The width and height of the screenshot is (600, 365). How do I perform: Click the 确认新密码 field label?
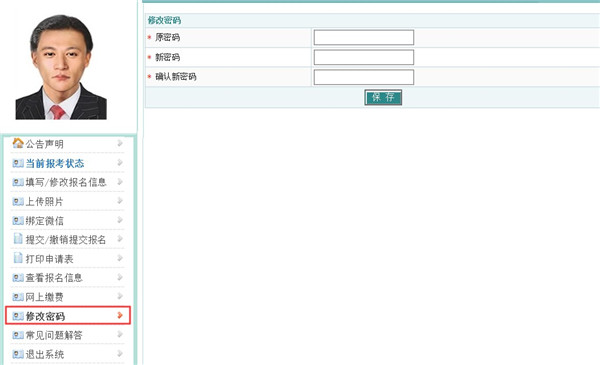(176, 77)
